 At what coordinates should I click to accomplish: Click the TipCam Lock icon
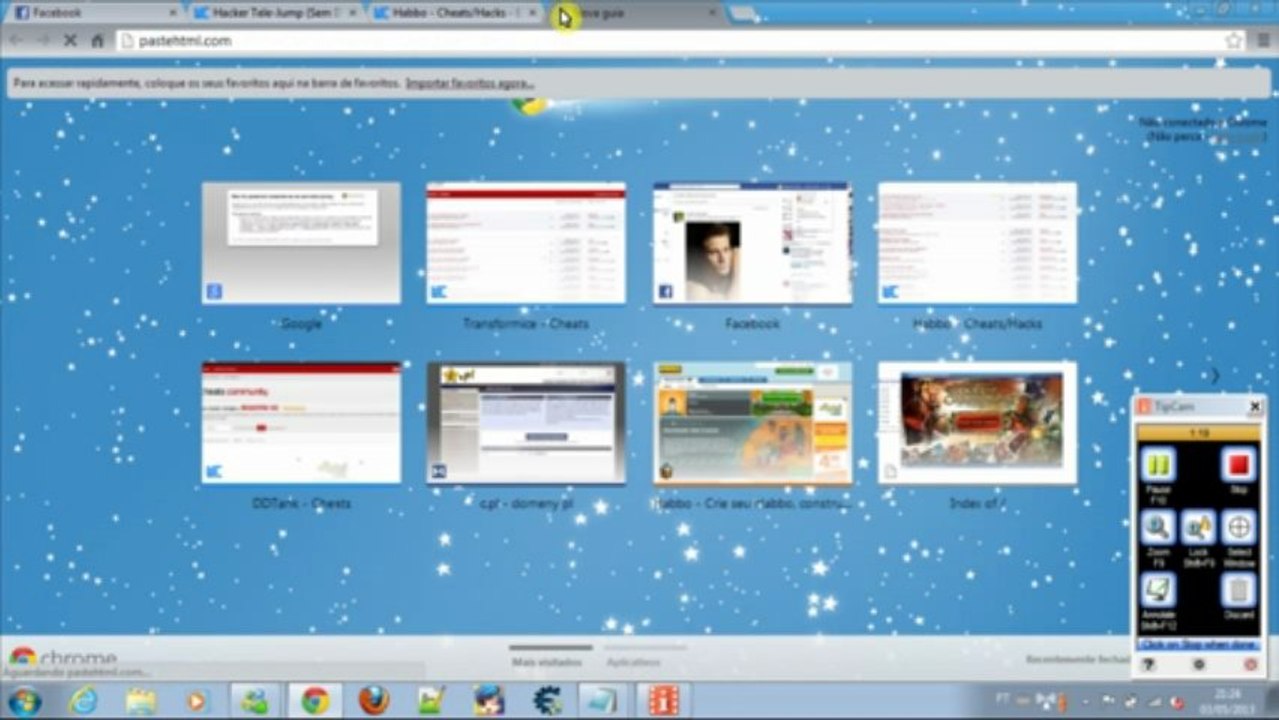(x=1198, y=527)
